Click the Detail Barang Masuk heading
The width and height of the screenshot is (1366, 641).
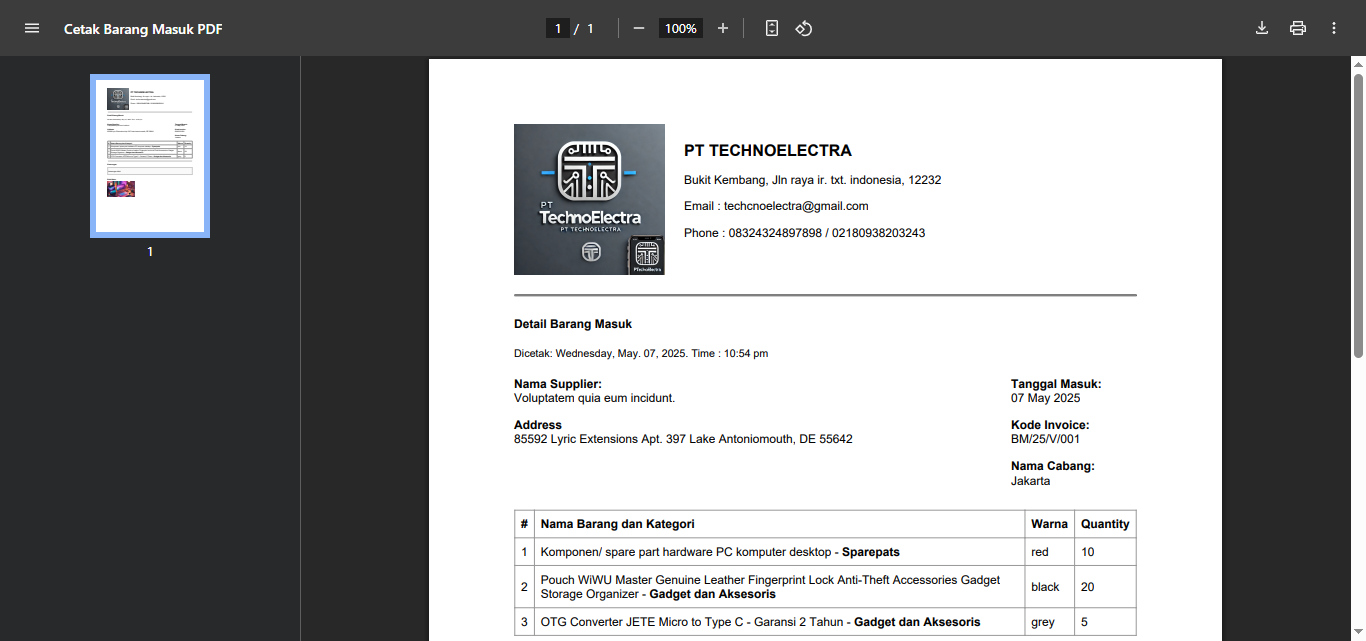(x=573, y=324)
